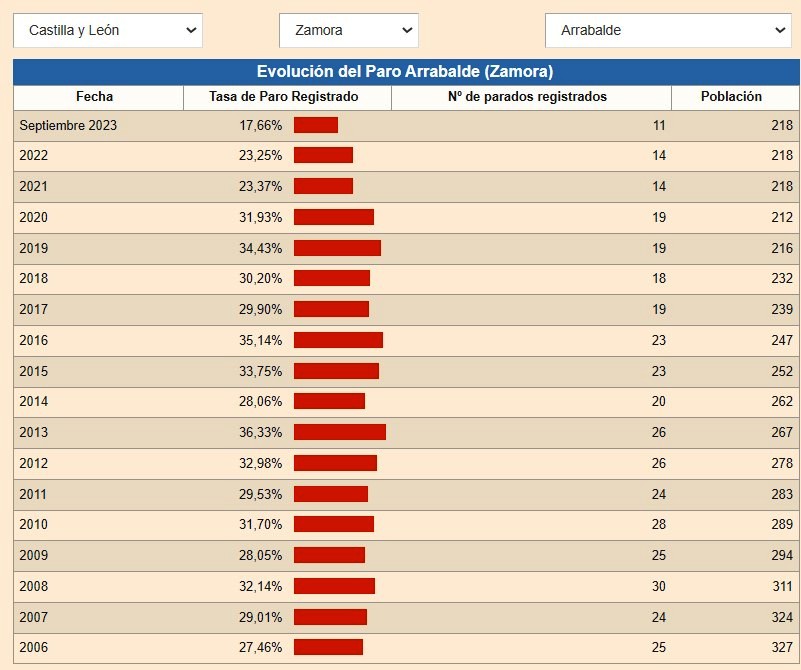
Task: Click the red bar for year 2013
Action: [339, 432]
